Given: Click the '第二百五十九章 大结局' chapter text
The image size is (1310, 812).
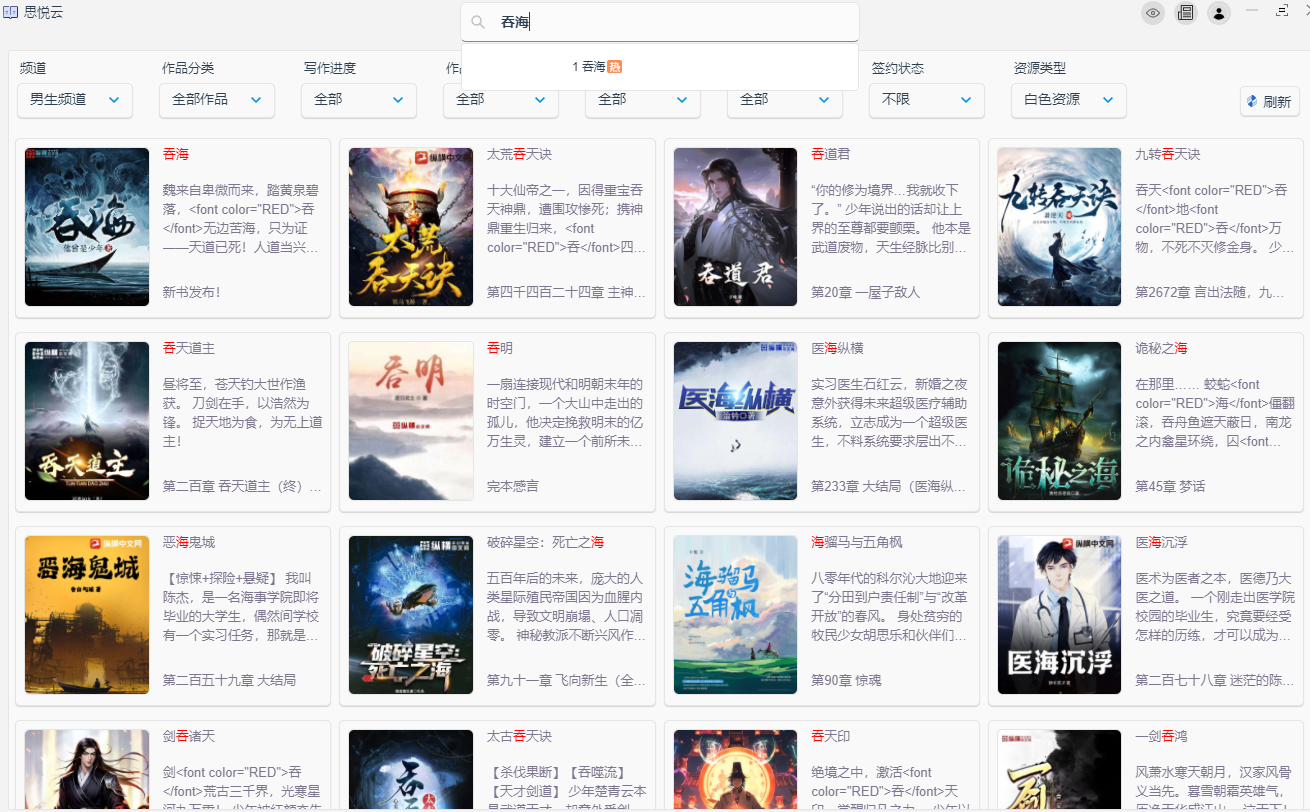Looking at the screenshot, I should pos(229,680).
